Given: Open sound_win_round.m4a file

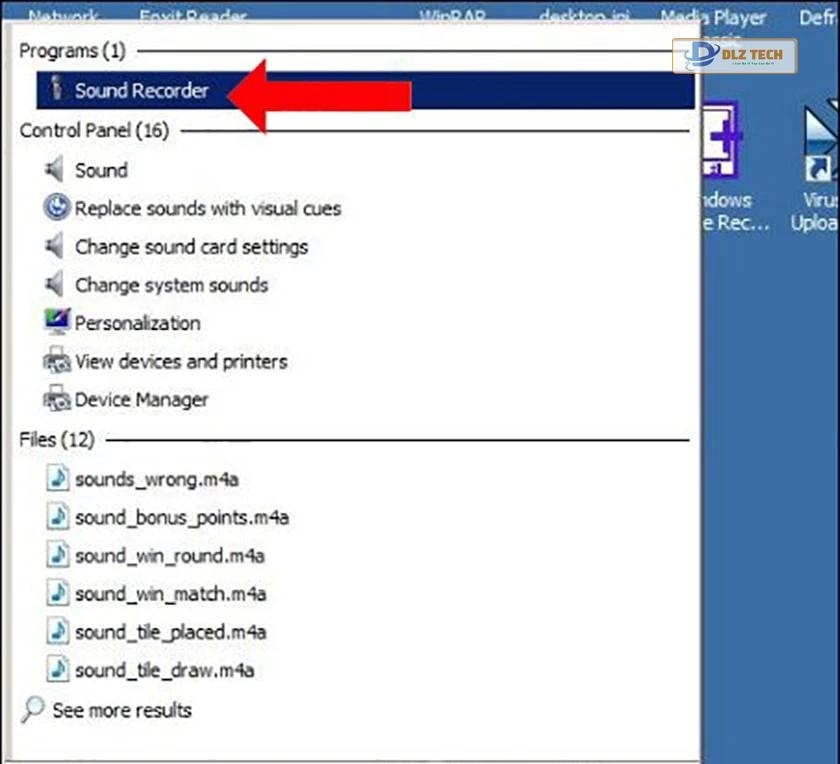Looking at the screenshot, I should click(x=170, y=556).
